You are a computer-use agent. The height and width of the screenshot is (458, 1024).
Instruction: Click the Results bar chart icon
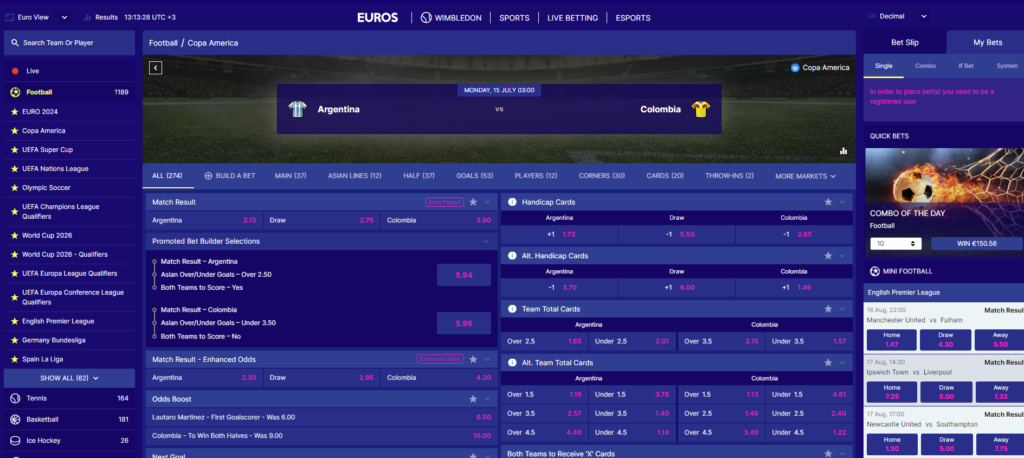[x=87, y=18]
